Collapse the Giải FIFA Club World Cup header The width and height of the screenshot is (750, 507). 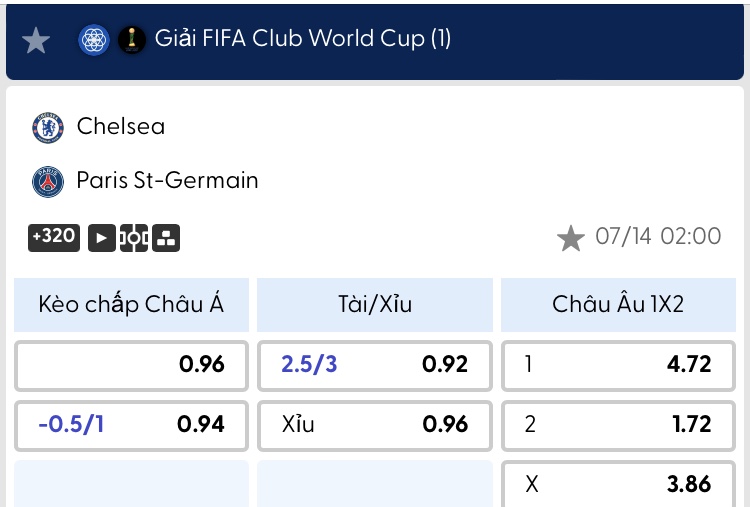pos(375,41)
